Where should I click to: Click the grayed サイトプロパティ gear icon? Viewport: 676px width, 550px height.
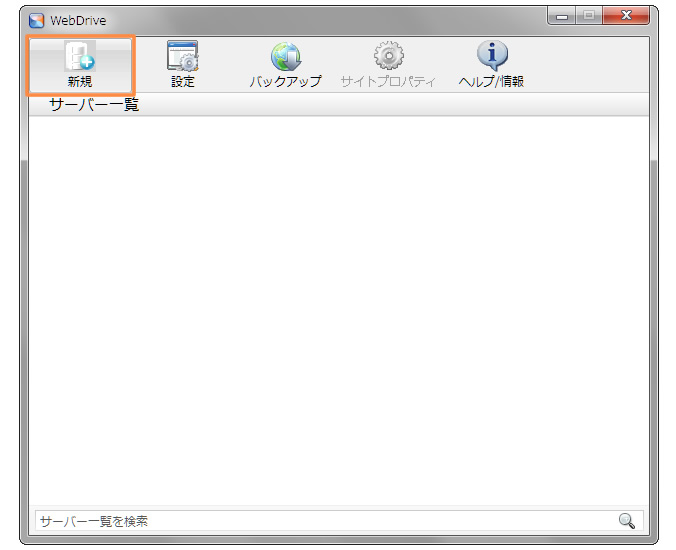pos(388,56)
